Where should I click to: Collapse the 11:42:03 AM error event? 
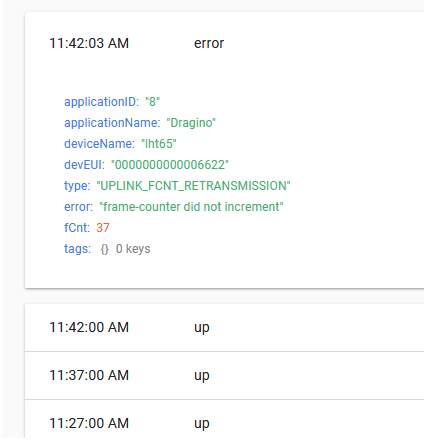(224, 43)
